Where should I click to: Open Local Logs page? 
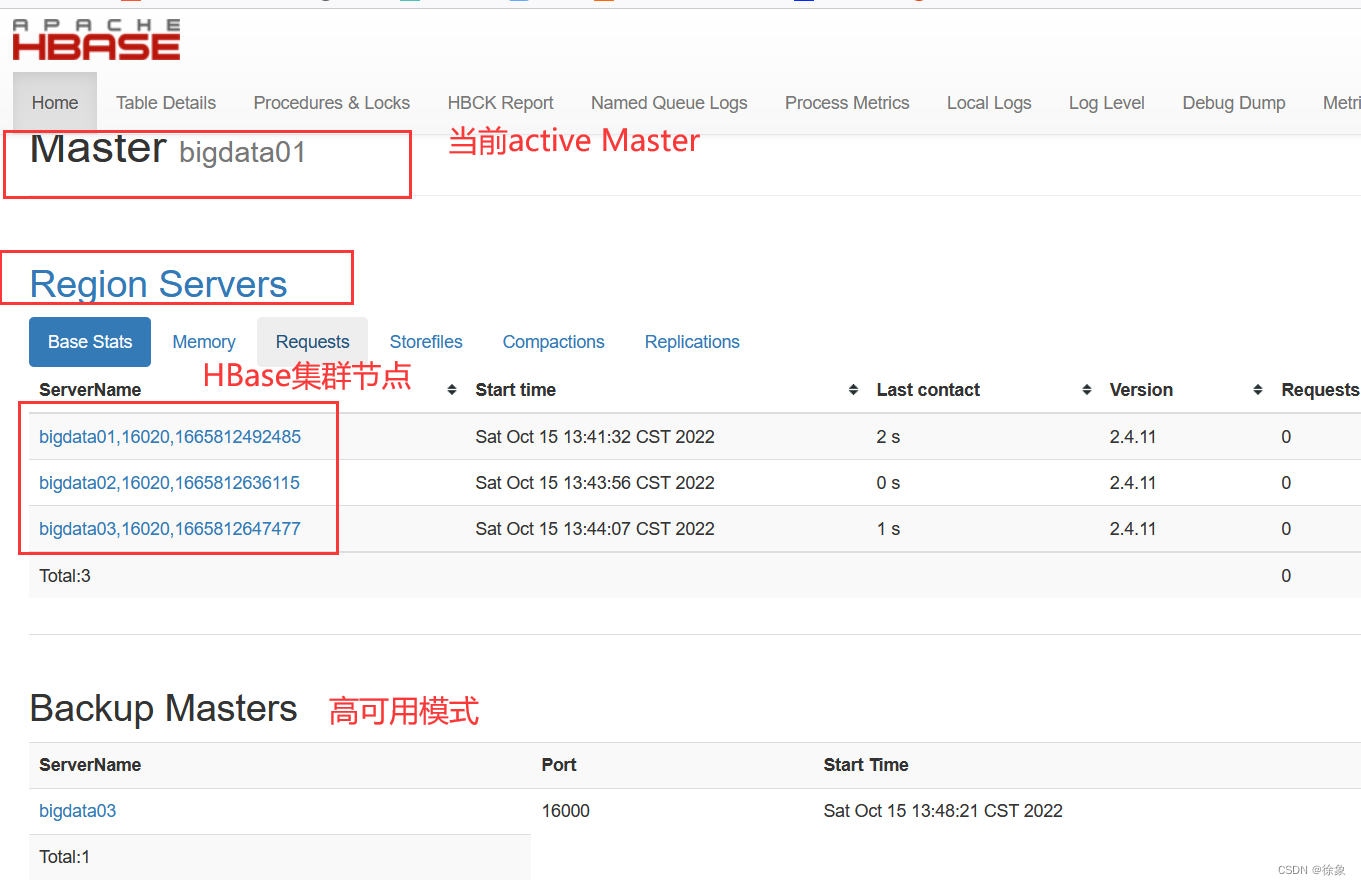click(989, 103)
